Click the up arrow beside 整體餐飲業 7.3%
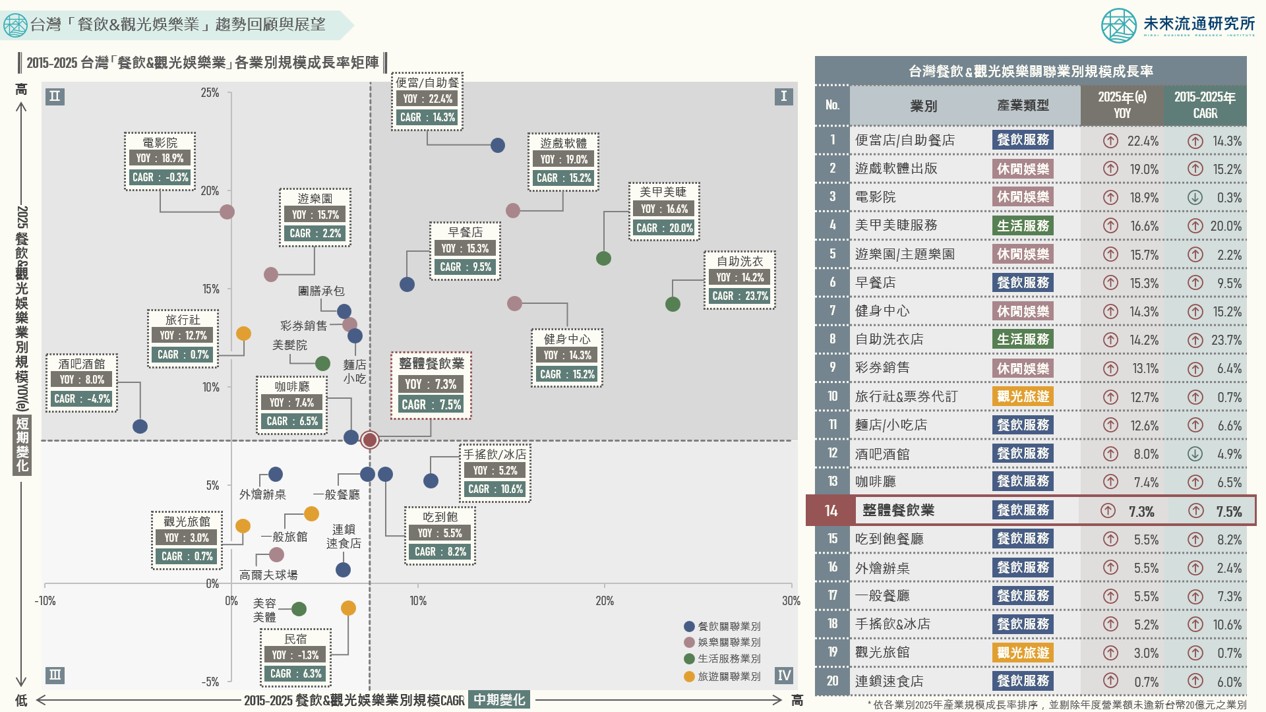This screenshot has width=1266, height=712. click(1110, 512)
